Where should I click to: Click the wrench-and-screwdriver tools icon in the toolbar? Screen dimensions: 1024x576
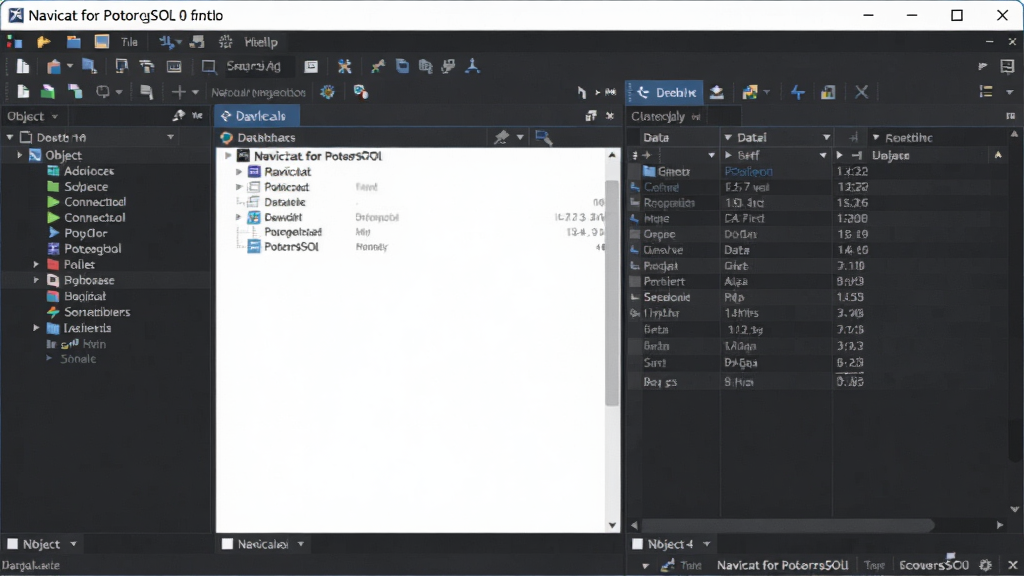coord(344,66)
